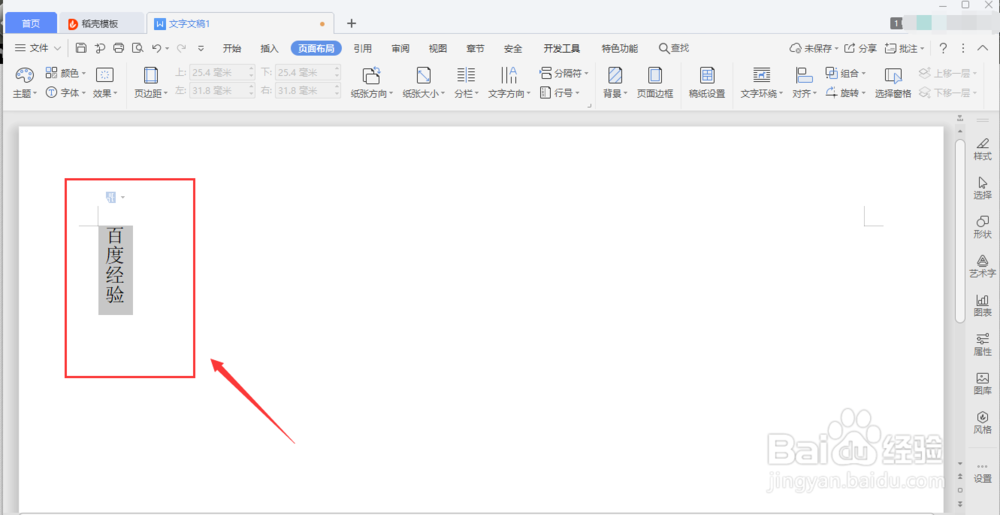This screenshot has width=1000, height=515.
Task: Click the Save icon in quick access toolbar
Action: [81, 48]
